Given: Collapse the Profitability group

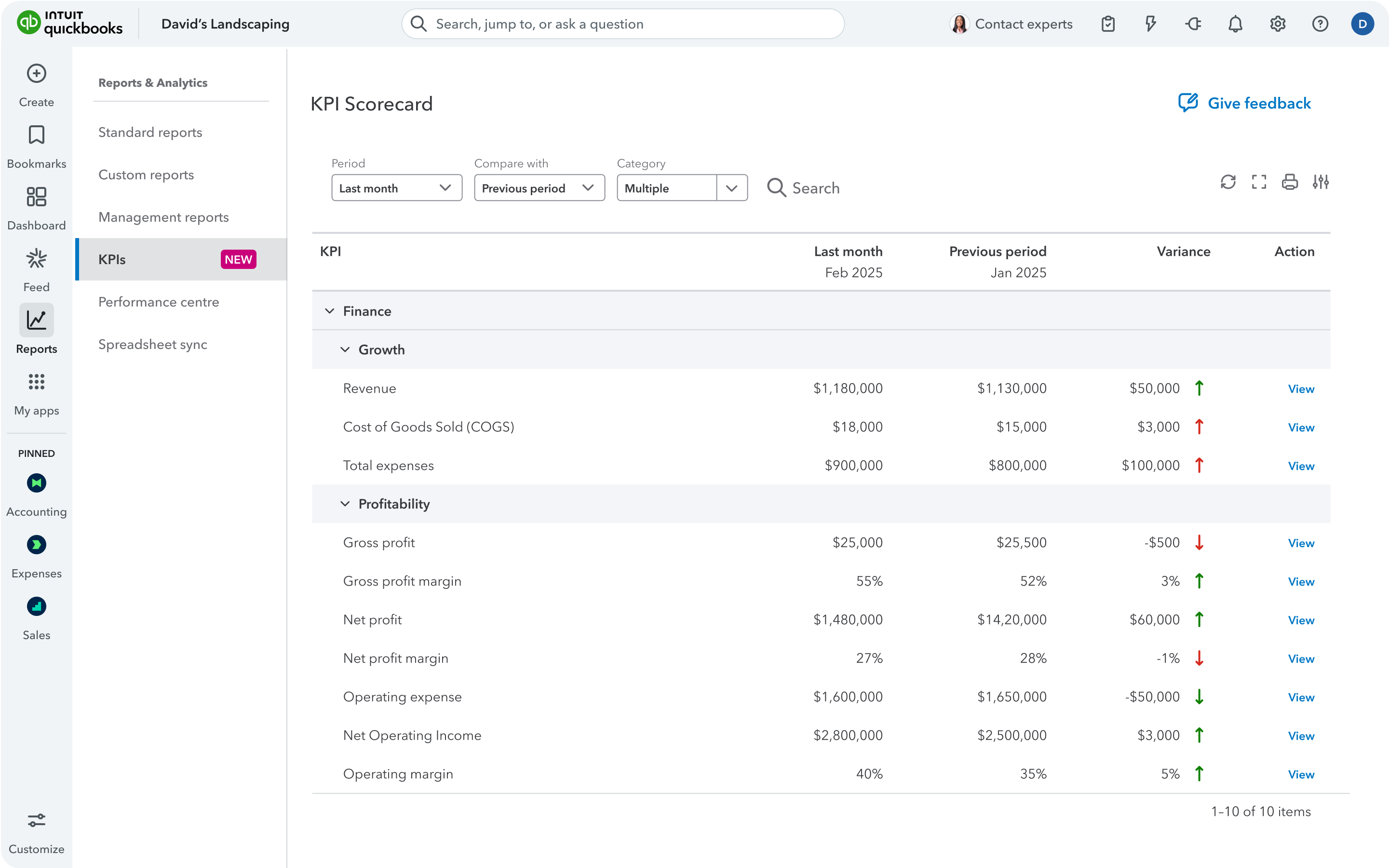Looking at the screenshot, I should [345, 504].
